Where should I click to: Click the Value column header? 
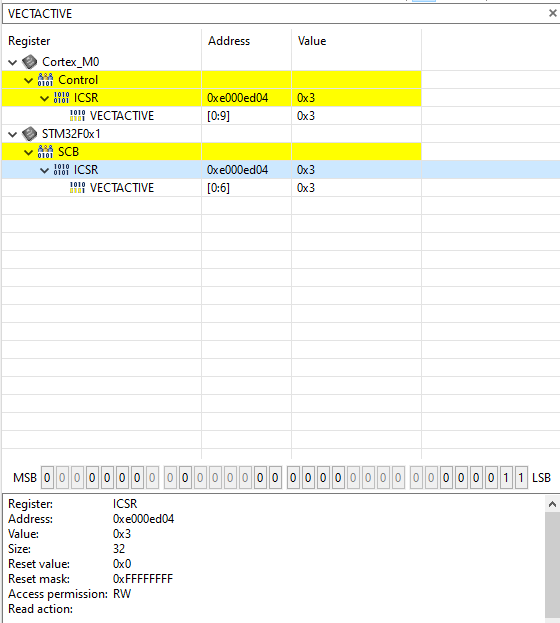pyautogui.click(x=312, y=41)
